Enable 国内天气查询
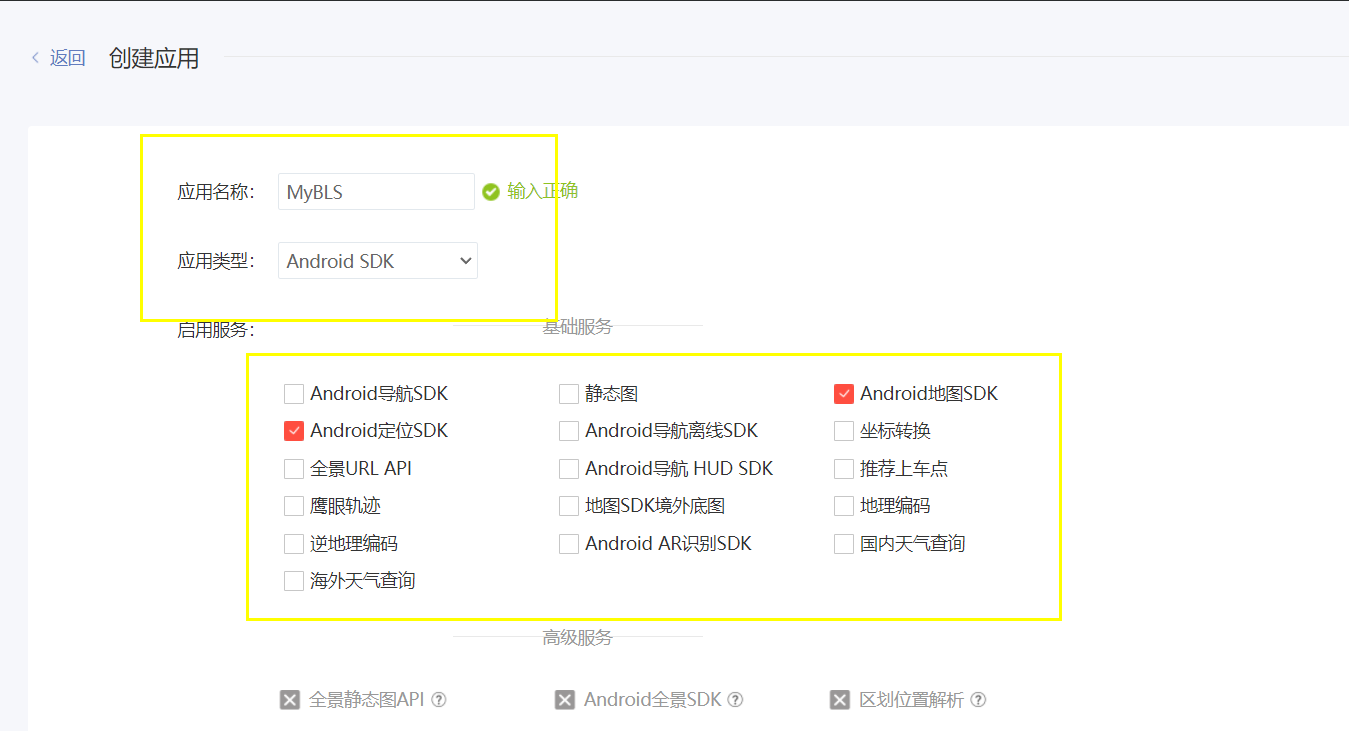Screen dimensions: 1349x731 click(842, 543)
